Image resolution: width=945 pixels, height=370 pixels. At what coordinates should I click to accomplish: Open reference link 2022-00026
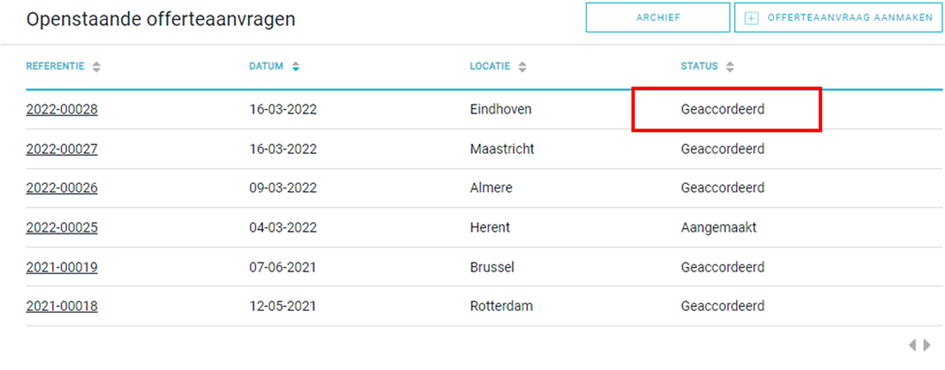tap(61, 188)
